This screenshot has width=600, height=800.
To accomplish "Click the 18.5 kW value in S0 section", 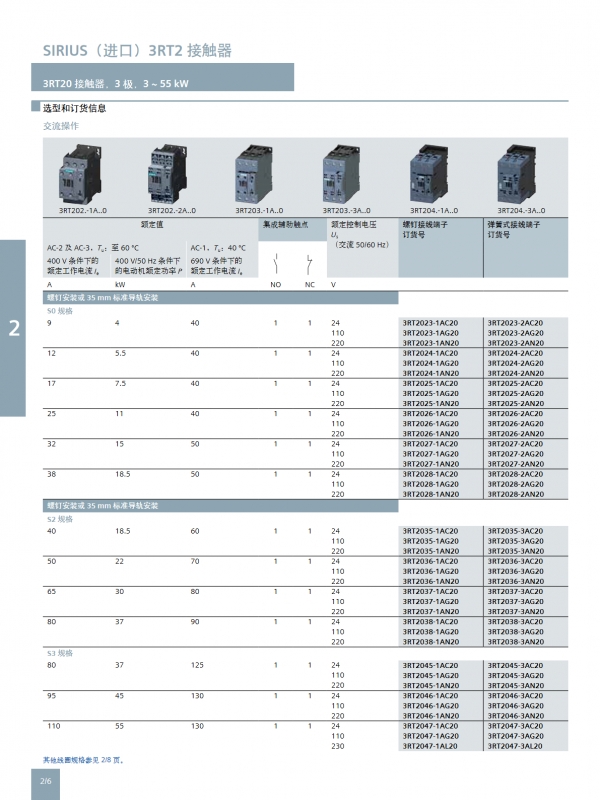I will point(122,474).
